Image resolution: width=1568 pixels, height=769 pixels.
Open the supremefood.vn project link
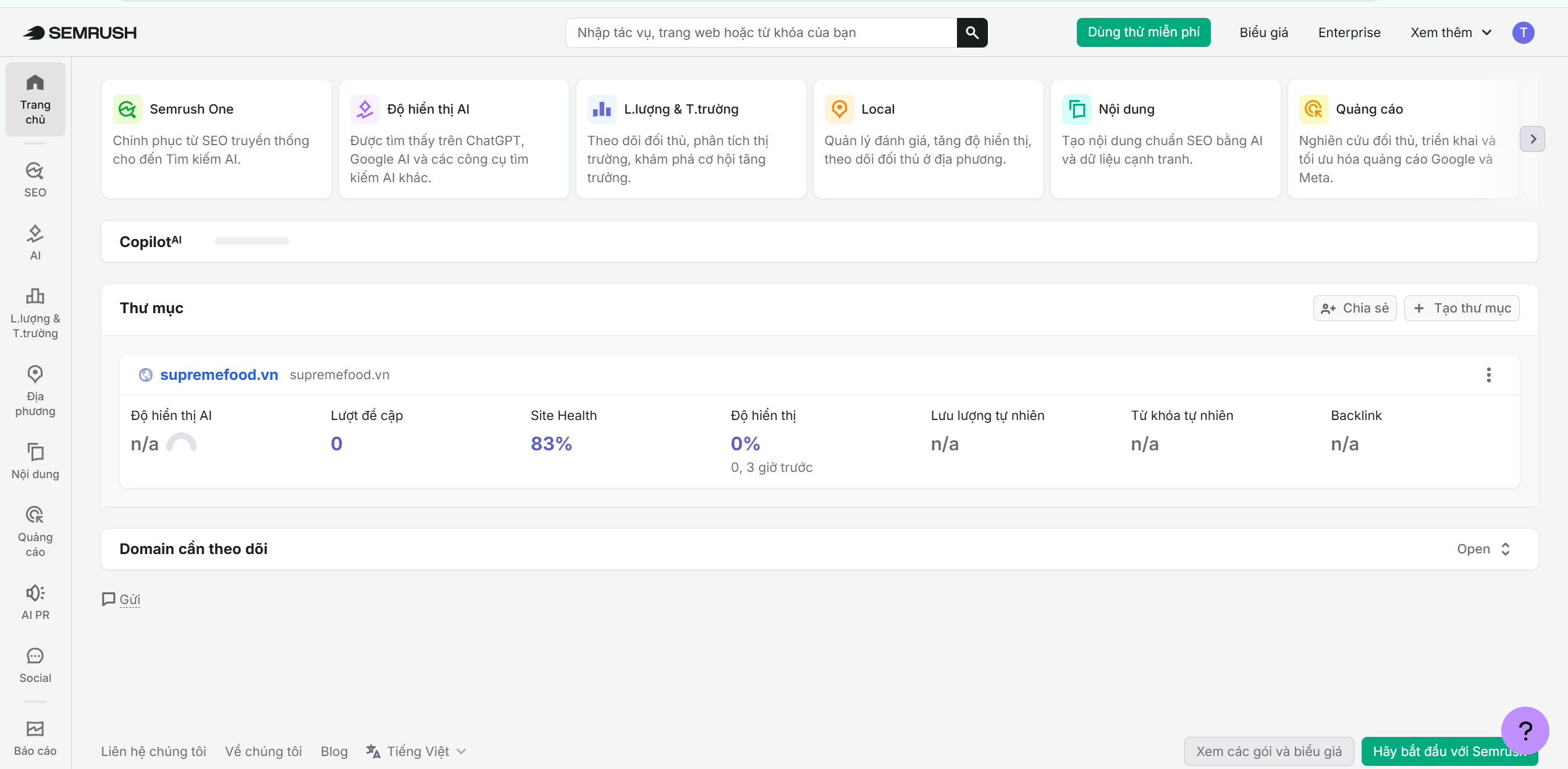pos(219,375)
